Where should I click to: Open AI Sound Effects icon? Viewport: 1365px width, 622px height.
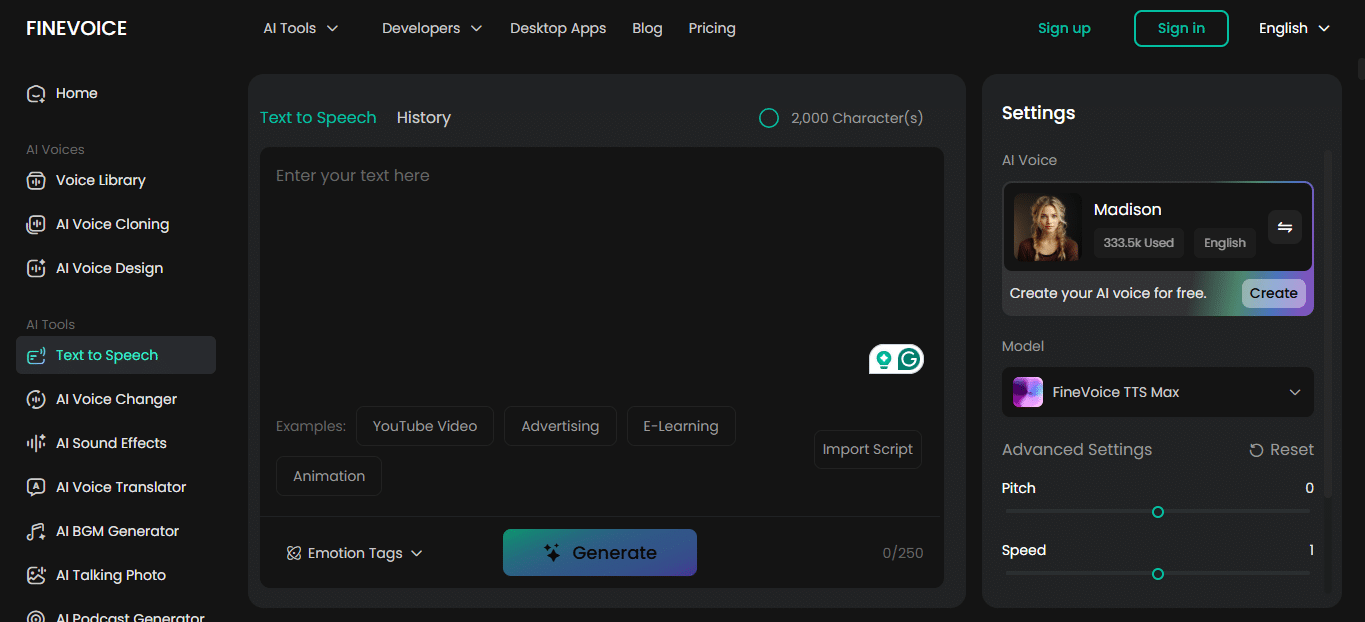click(x=36, y=444)
